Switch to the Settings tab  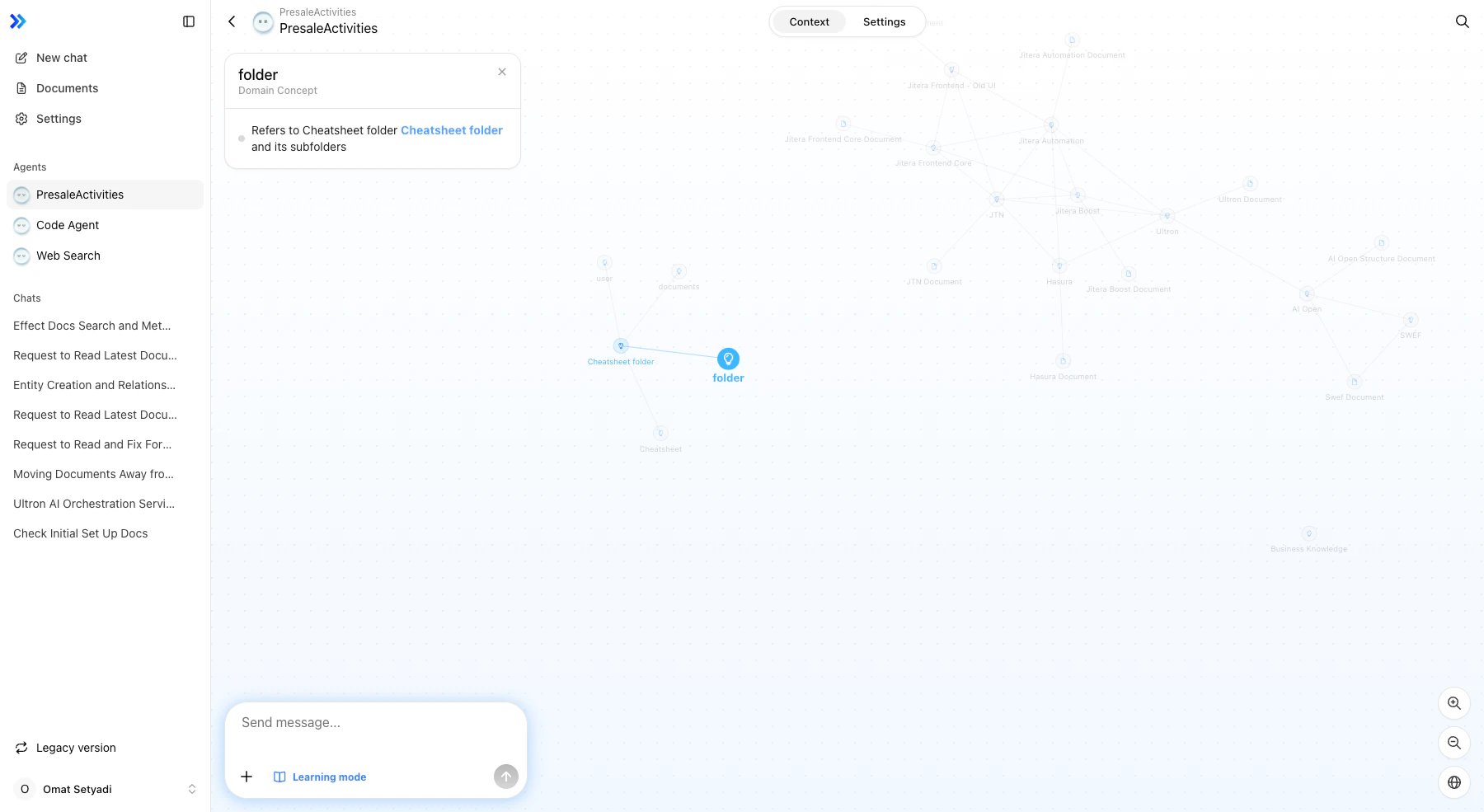point(884,21)
